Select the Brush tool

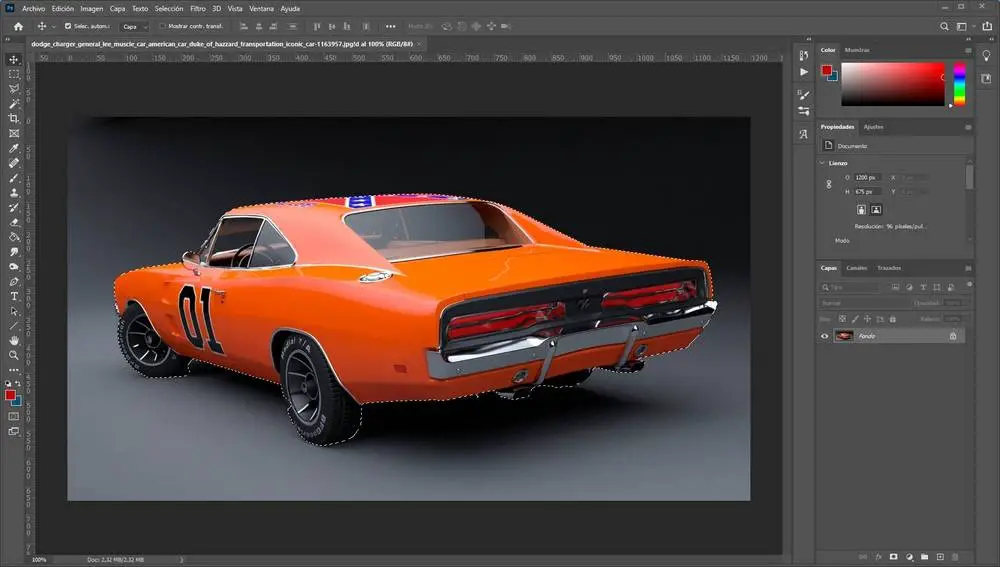point(14,178)
